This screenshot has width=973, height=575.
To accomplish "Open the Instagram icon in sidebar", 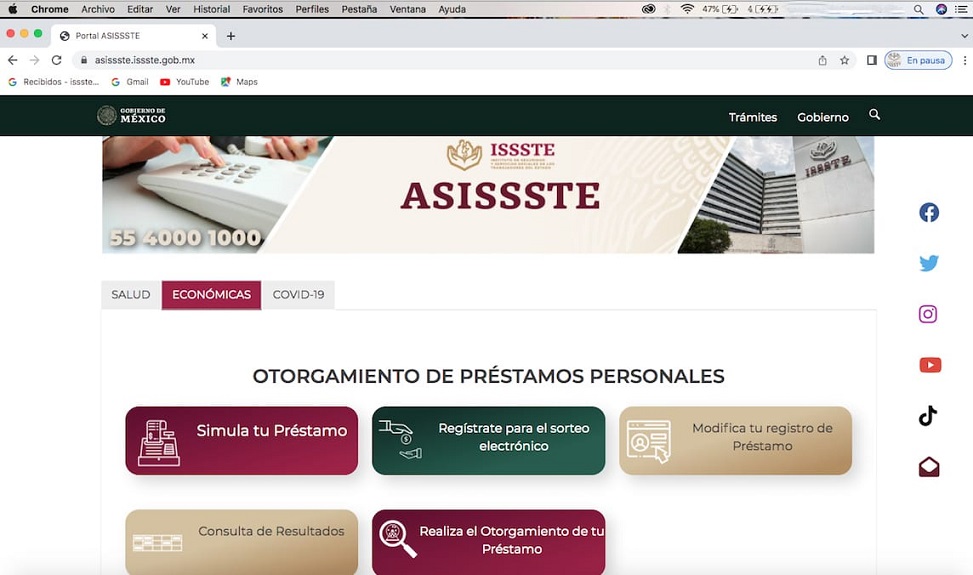I will pyautogui.click(x=928, y=314).
